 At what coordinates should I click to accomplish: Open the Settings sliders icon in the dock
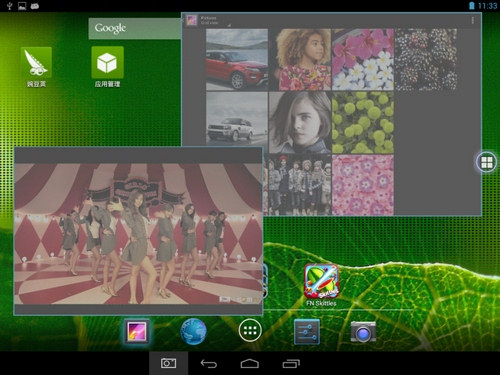point(307,331)
